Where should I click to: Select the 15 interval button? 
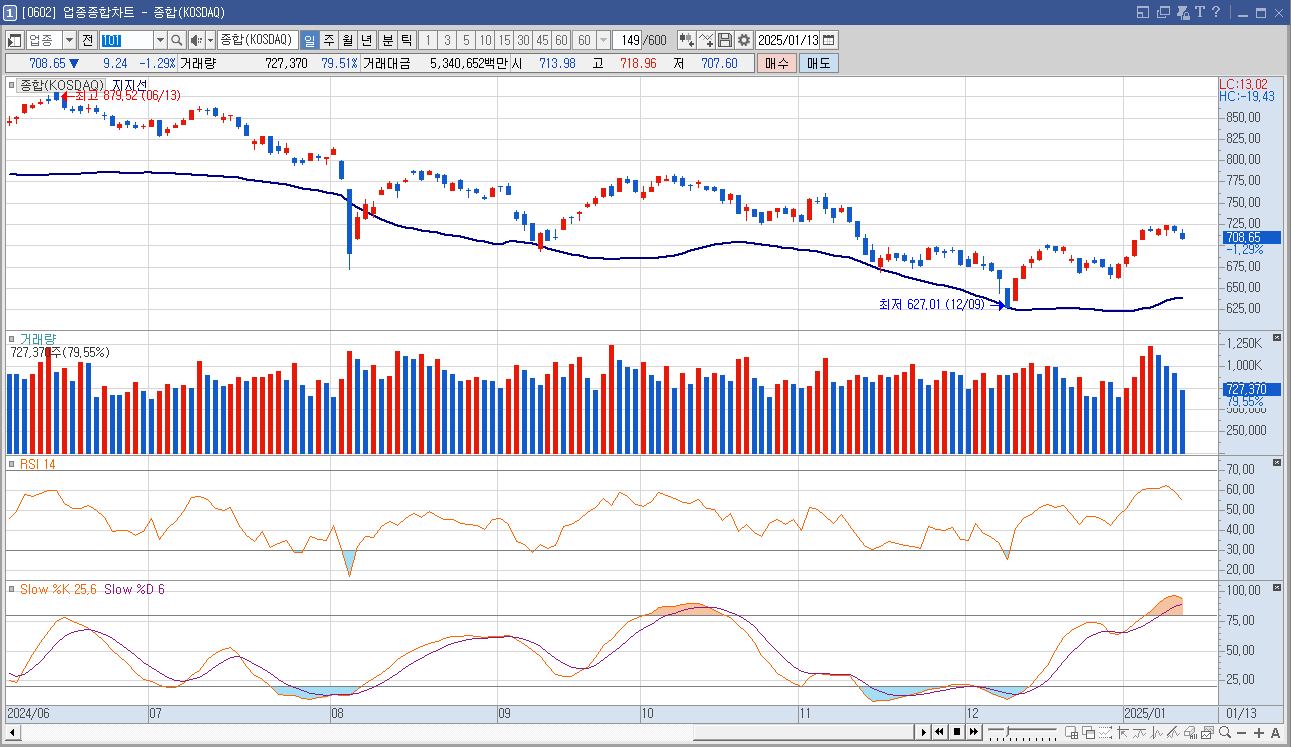[504, 40]
